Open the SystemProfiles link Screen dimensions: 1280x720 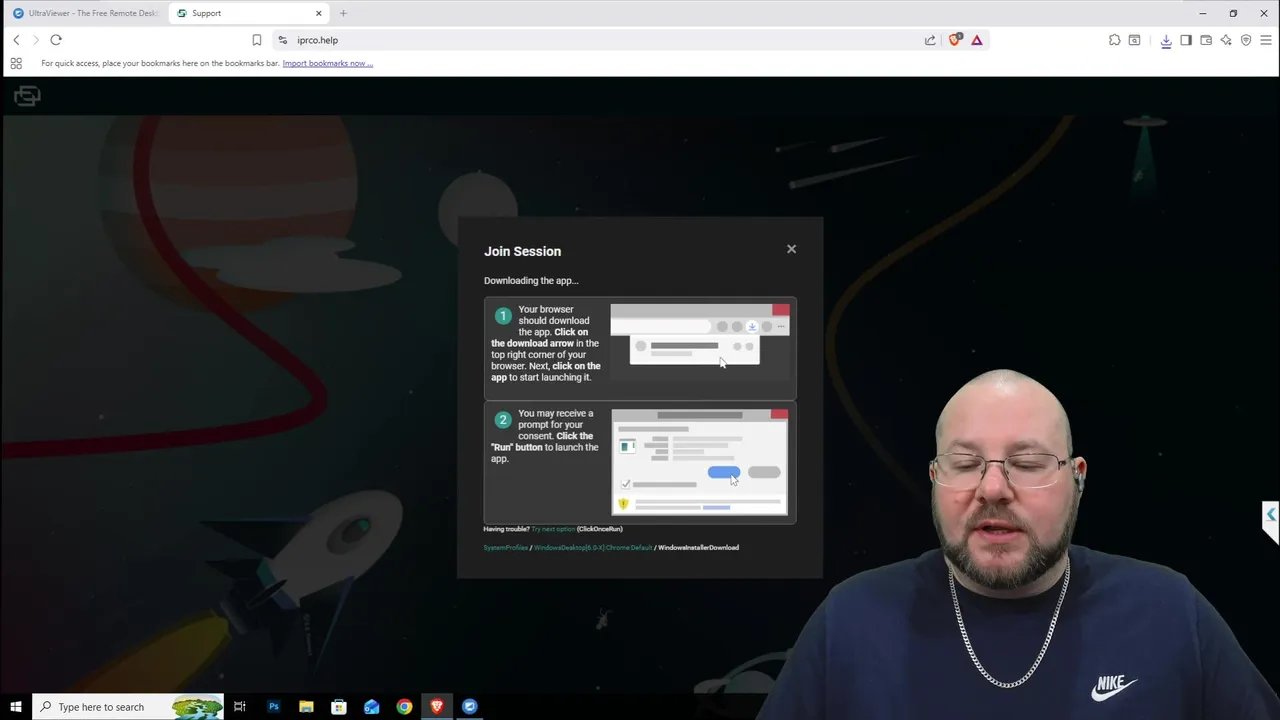pos(505,548)
